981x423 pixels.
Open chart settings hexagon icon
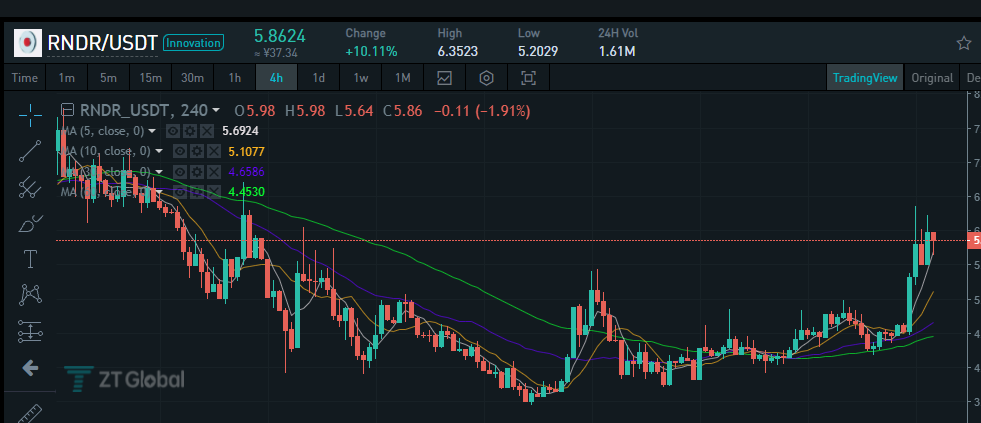coord(486,78)
